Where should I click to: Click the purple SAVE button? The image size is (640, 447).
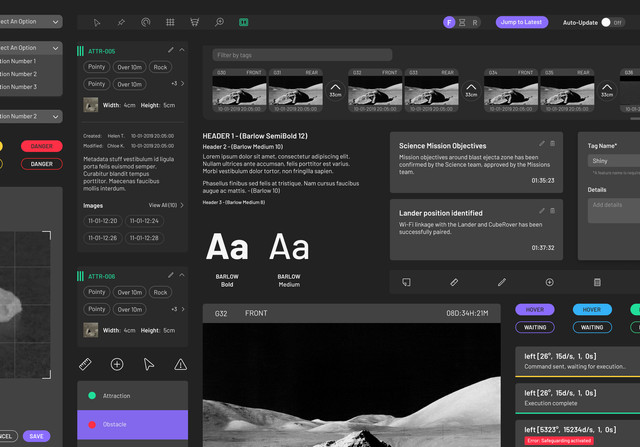[x=36, y=436]
